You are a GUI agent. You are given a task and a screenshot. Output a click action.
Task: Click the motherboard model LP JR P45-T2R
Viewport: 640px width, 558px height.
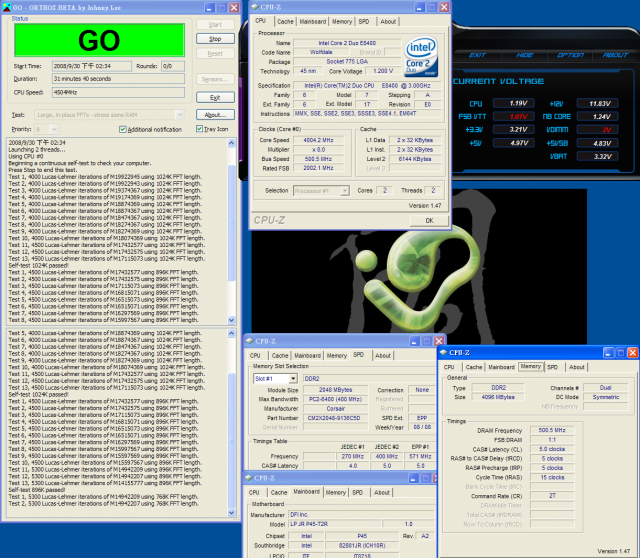tap(335, 524)
